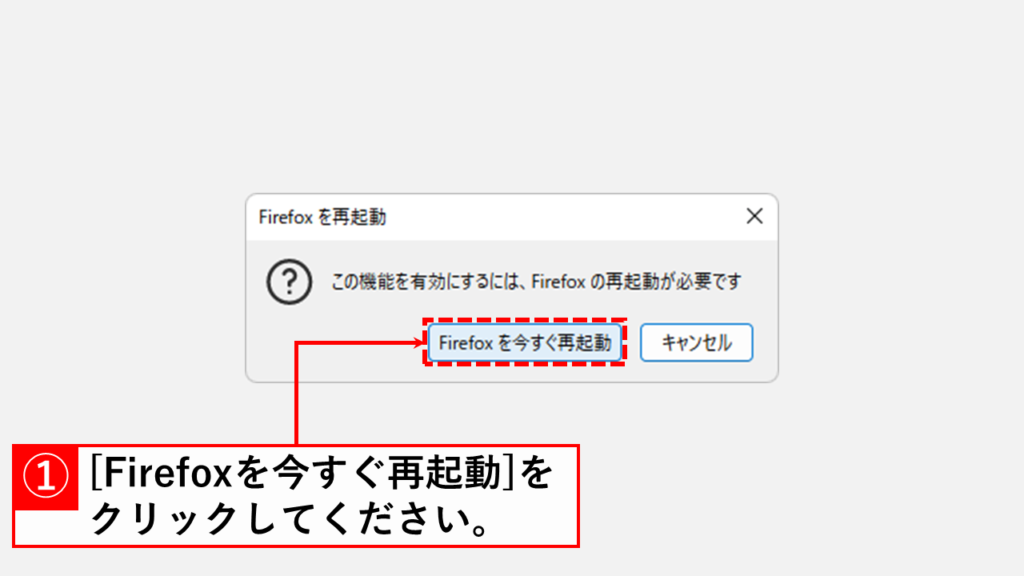1024x576 pixels.
Task: Click the red circled number one badge
Action: coord(46,477)
